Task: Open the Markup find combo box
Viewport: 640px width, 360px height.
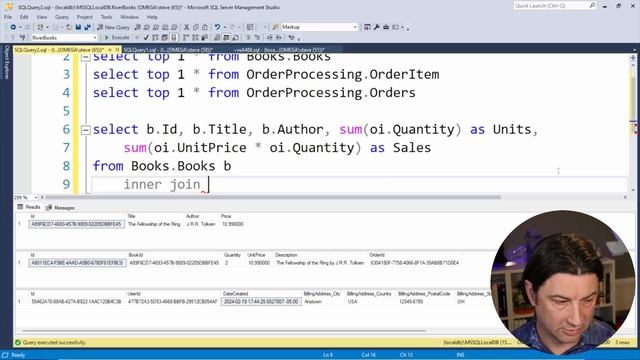Action: coord(319,27)
